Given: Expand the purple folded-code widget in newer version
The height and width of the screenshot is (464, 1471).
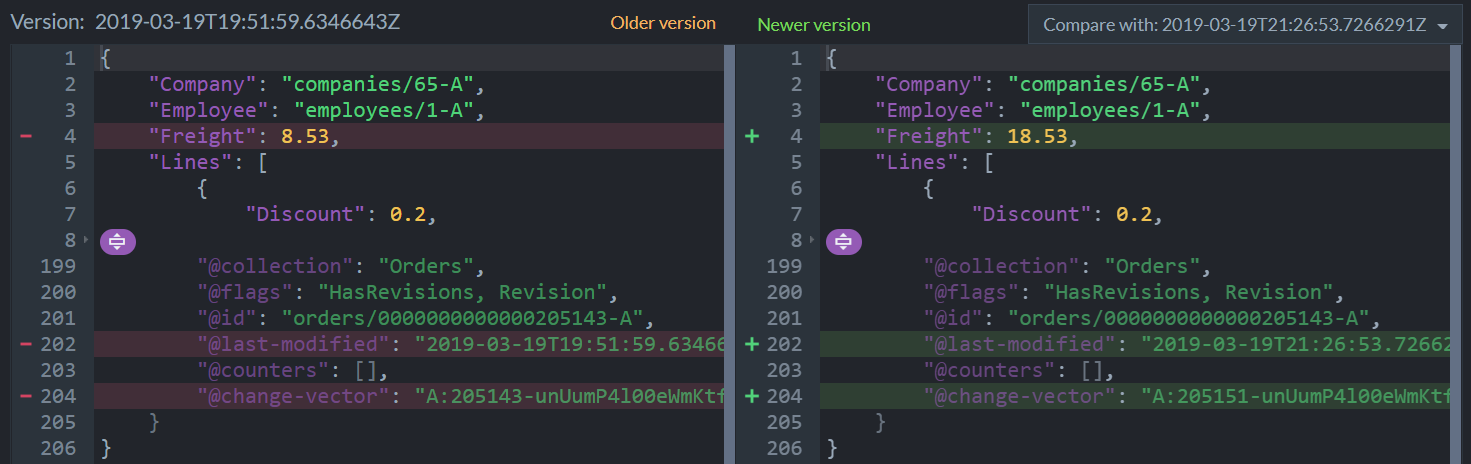Looking at the screenshot, I should pyautogui.click(x=843, y=241).
